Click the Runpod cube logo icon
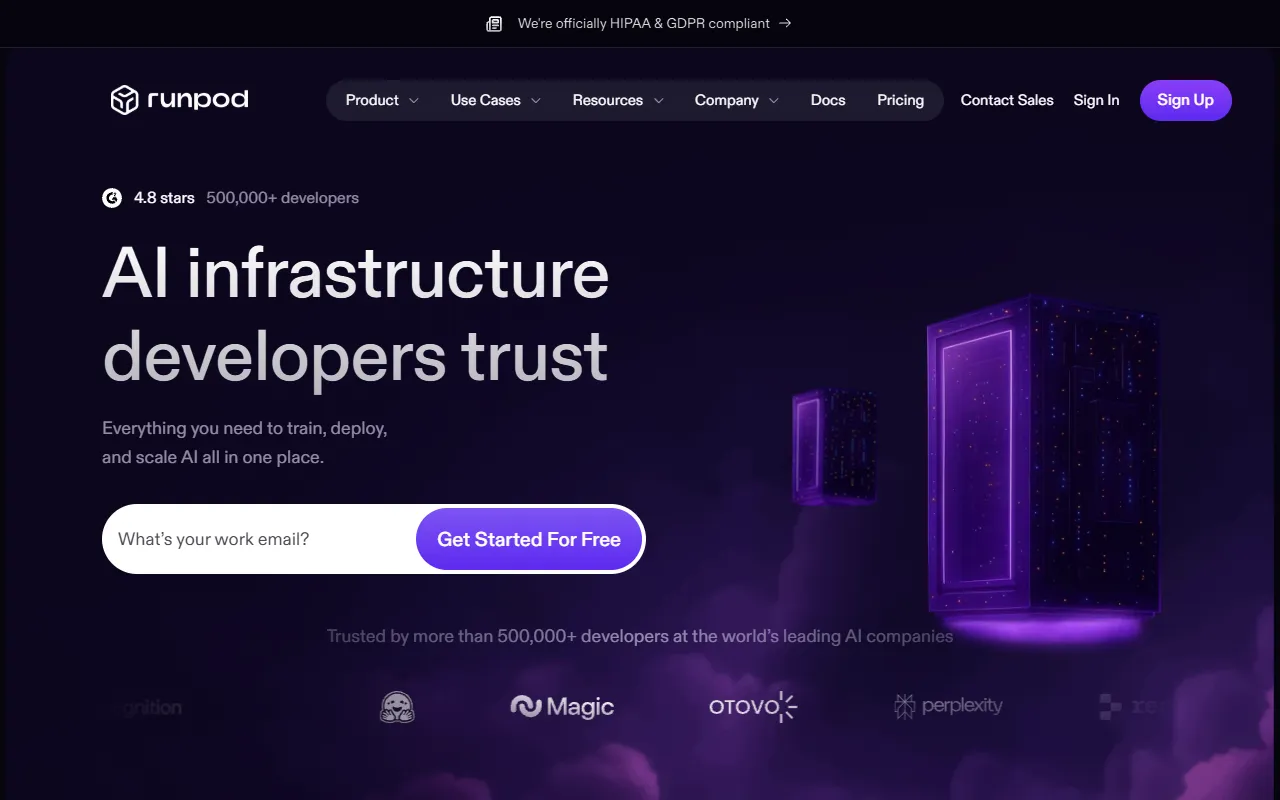 point(124,100)
